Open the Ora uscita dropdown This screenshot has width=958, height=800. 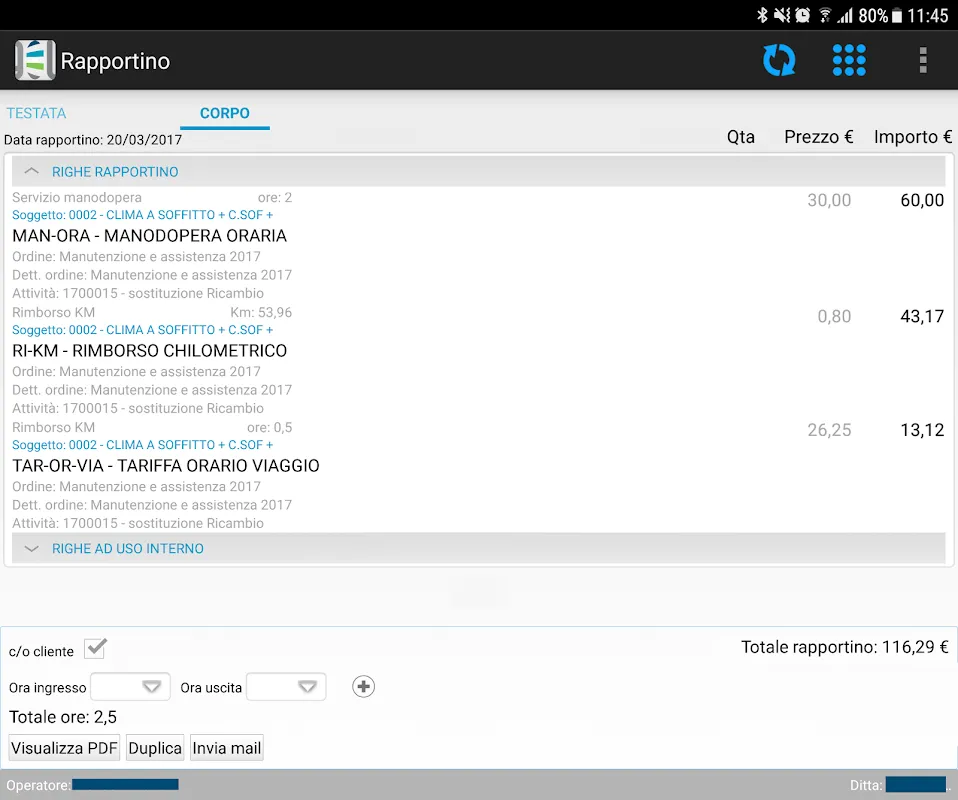[x=286, y=687]
